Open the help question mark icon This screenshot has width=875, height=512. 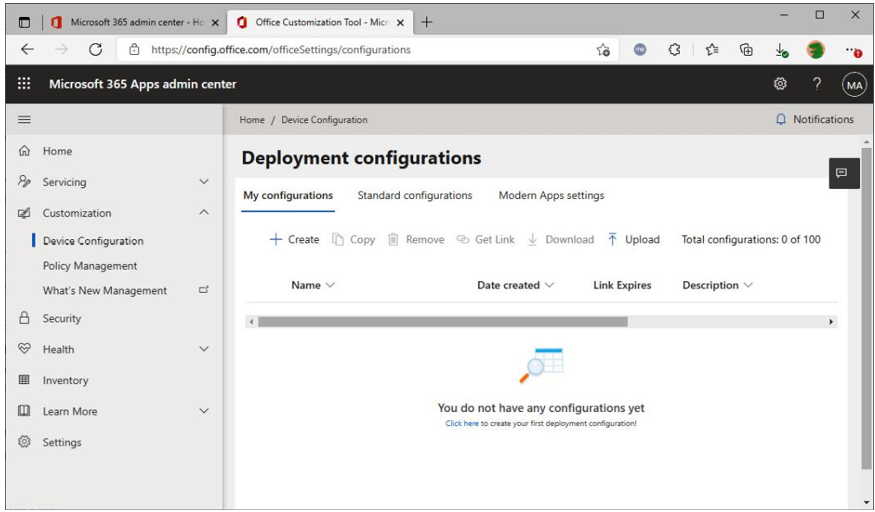coord(817,84)
